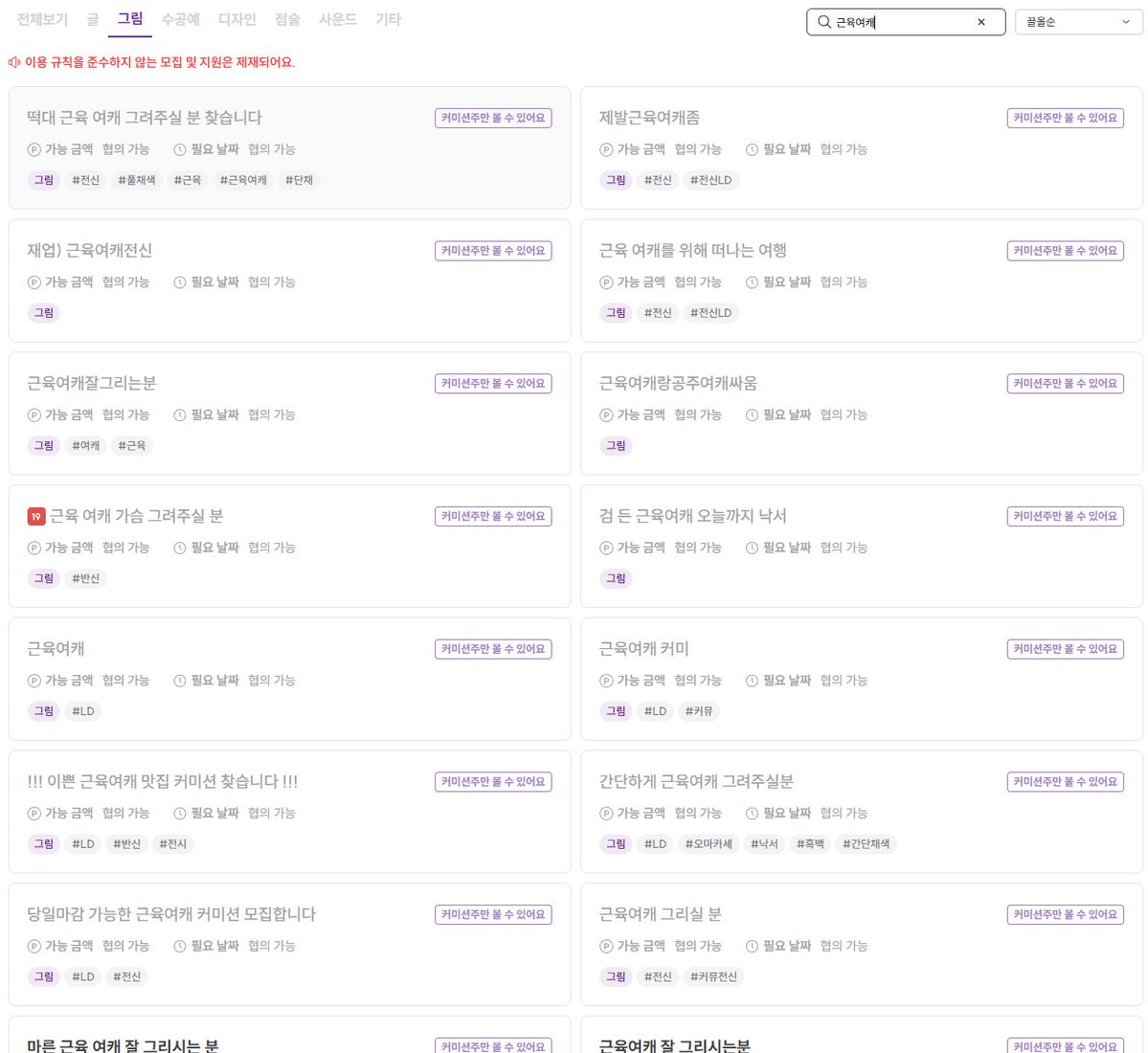
Task: Open the 사운드 tab
Action: 338,20
